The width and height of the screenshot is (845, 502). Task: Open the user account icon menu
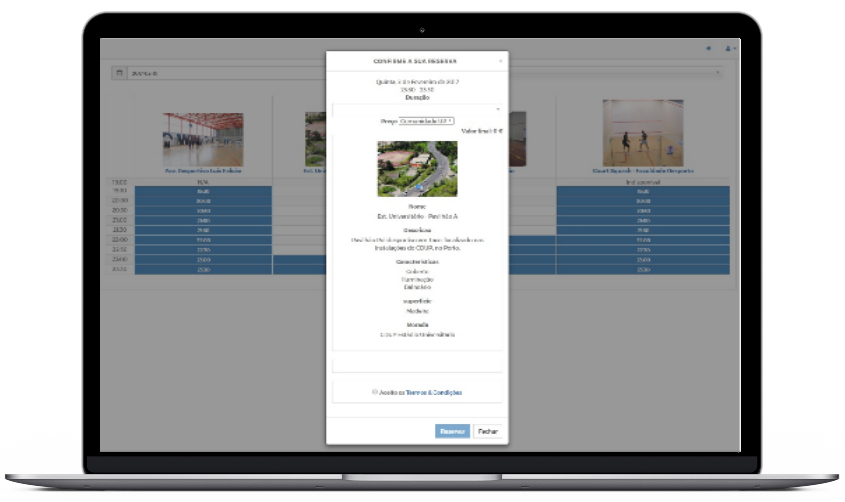[731, 48]
